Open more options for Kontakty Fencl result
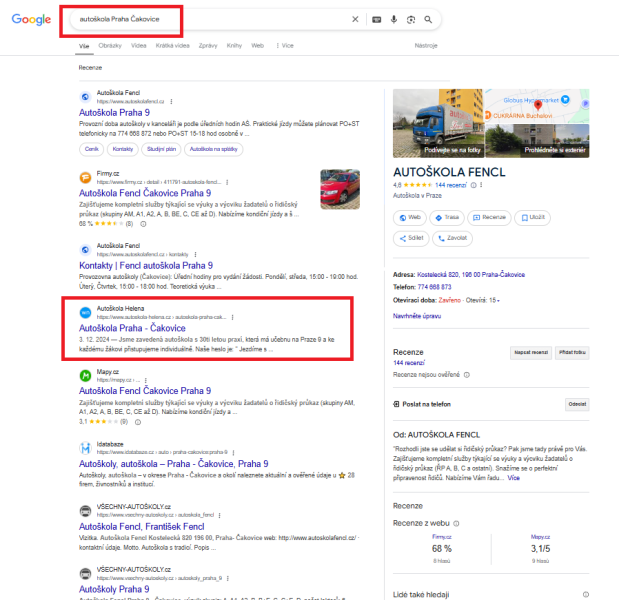619x600 pixels. pyautogui.click(x=195, y=254)
